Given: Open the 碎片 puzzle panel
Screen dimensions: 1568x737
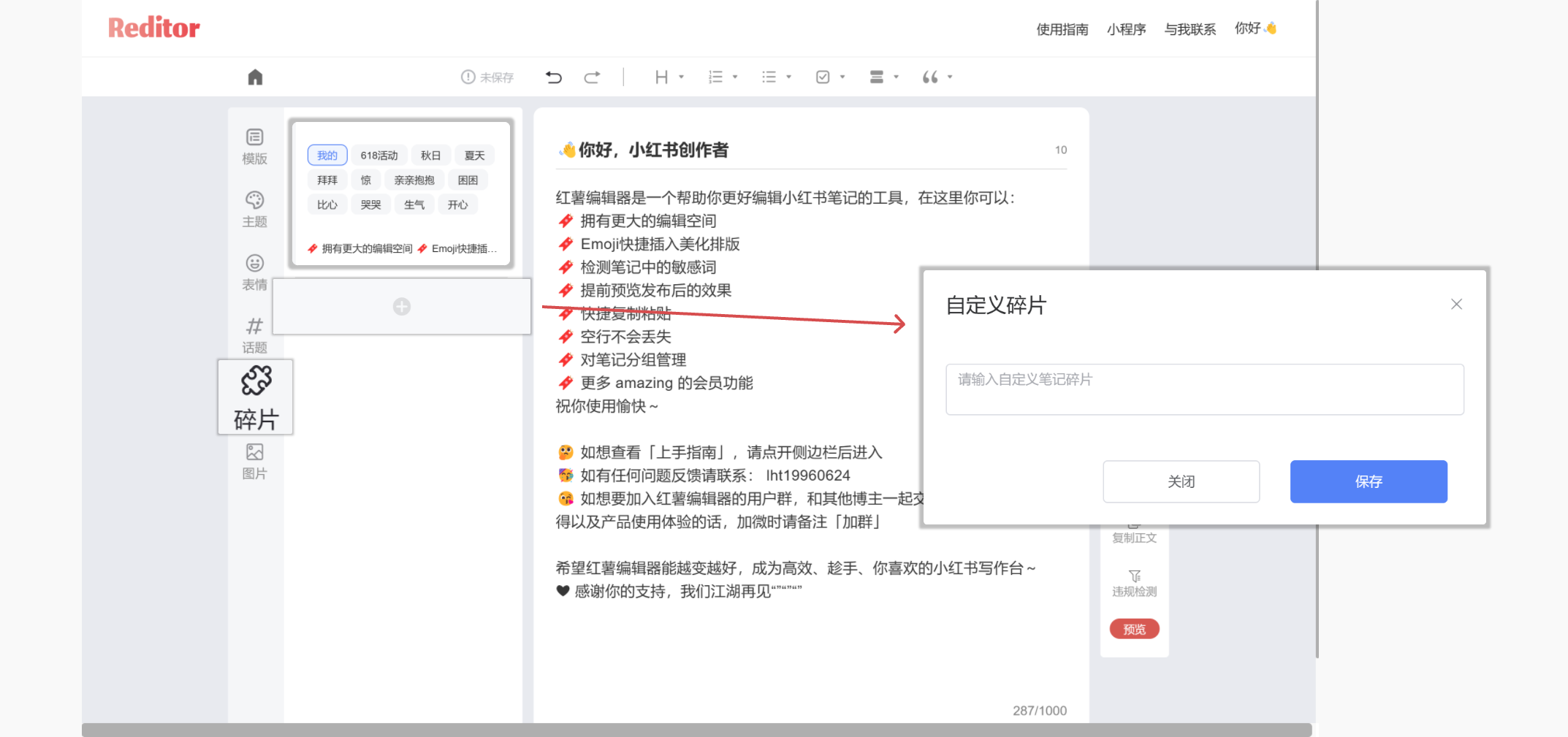Looking at the screenshot, I should [x=256, y=397].
